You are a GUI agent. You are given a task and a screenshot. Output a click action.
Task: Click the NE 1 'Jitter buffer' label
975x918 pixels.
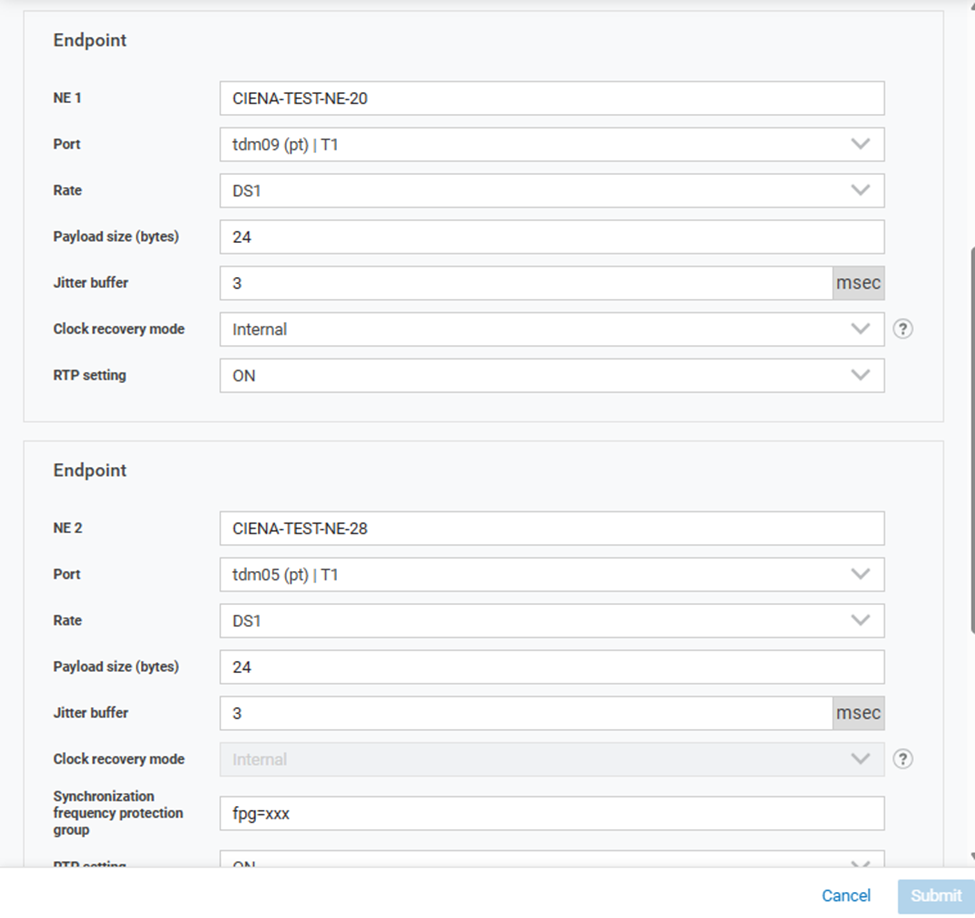[91, 283]
